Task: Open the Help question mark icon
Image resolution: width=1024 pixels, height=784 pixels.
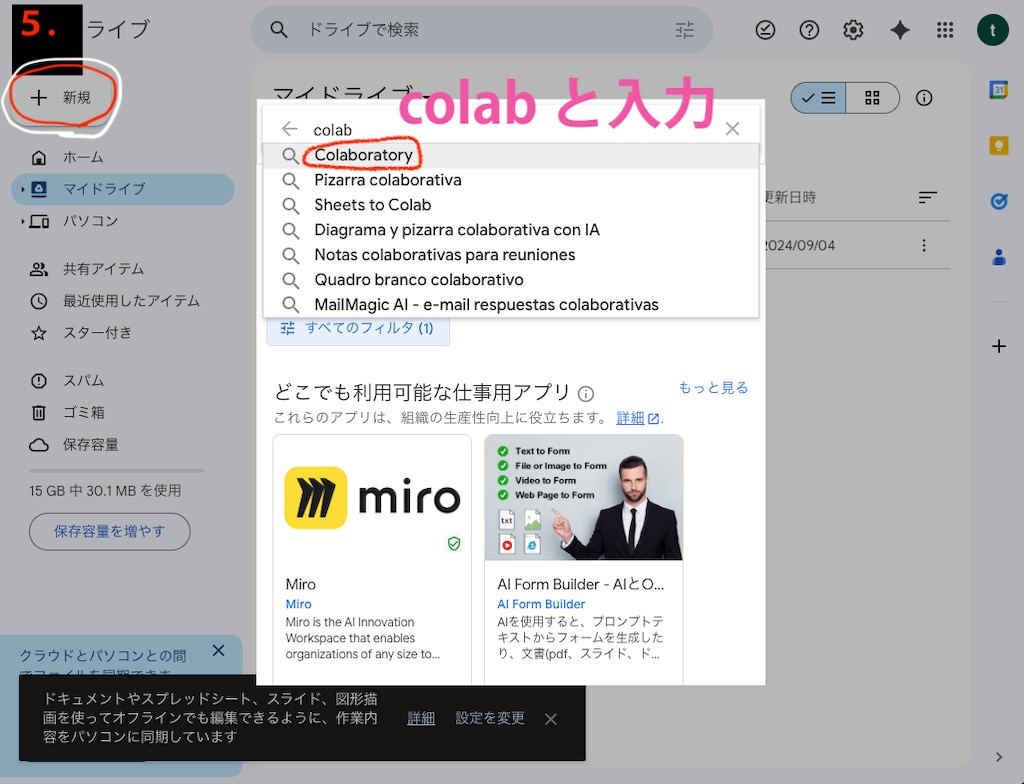Action: 809,30
